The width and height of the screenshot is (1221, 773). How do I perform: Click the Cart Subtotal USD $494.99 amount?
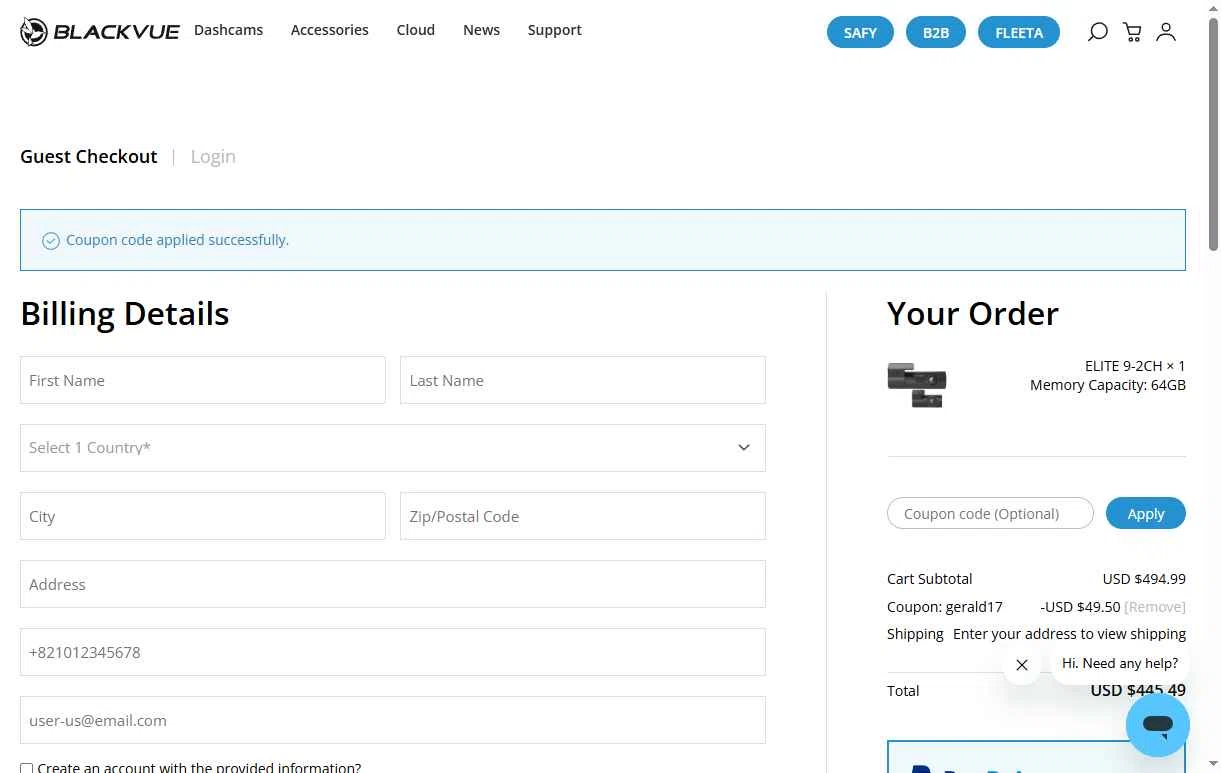click(x=1144, y=579)
